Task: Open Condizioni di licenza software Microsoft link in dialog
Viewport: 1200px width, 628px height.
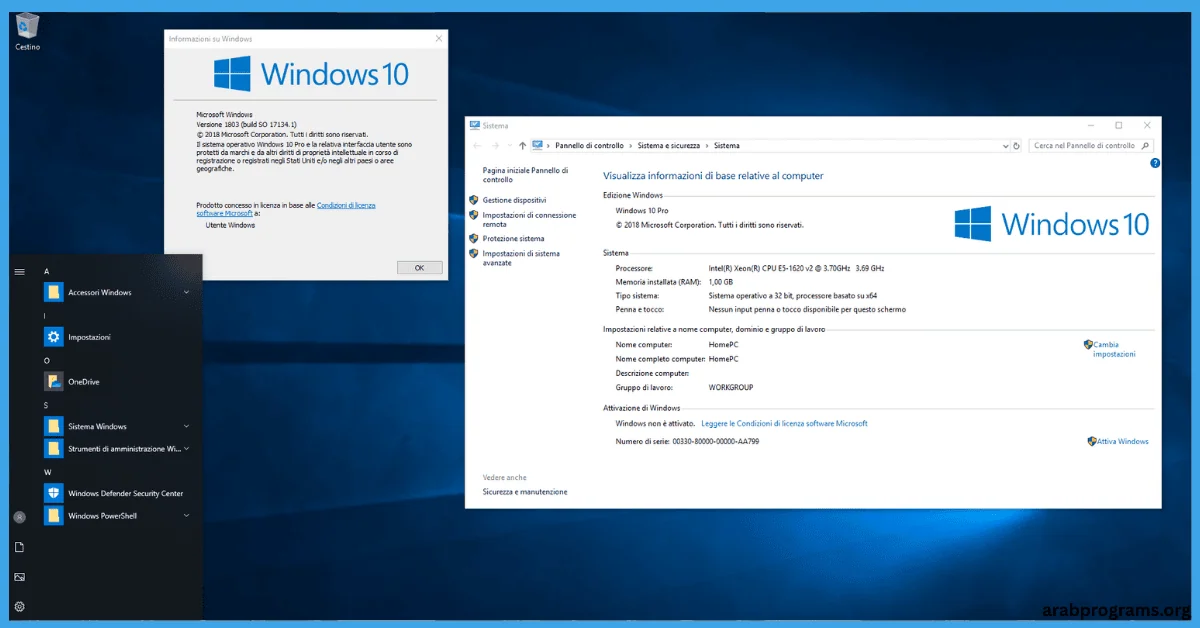Action: (x=286, y=209)
